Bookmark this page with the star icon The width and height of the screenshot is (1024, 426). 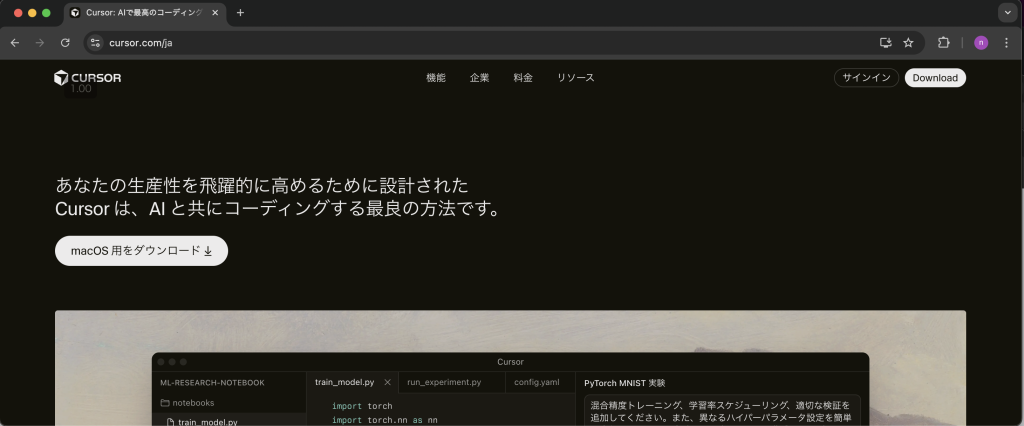point(908,43)
